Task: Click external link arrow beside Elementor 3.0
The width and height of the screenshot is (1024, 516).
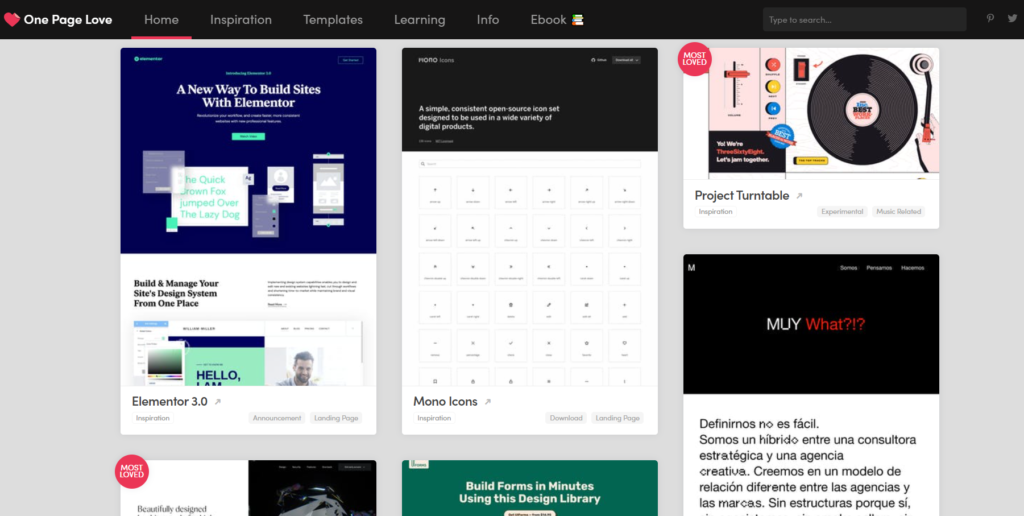Action: pyautogui.click(x=217, y=402)
